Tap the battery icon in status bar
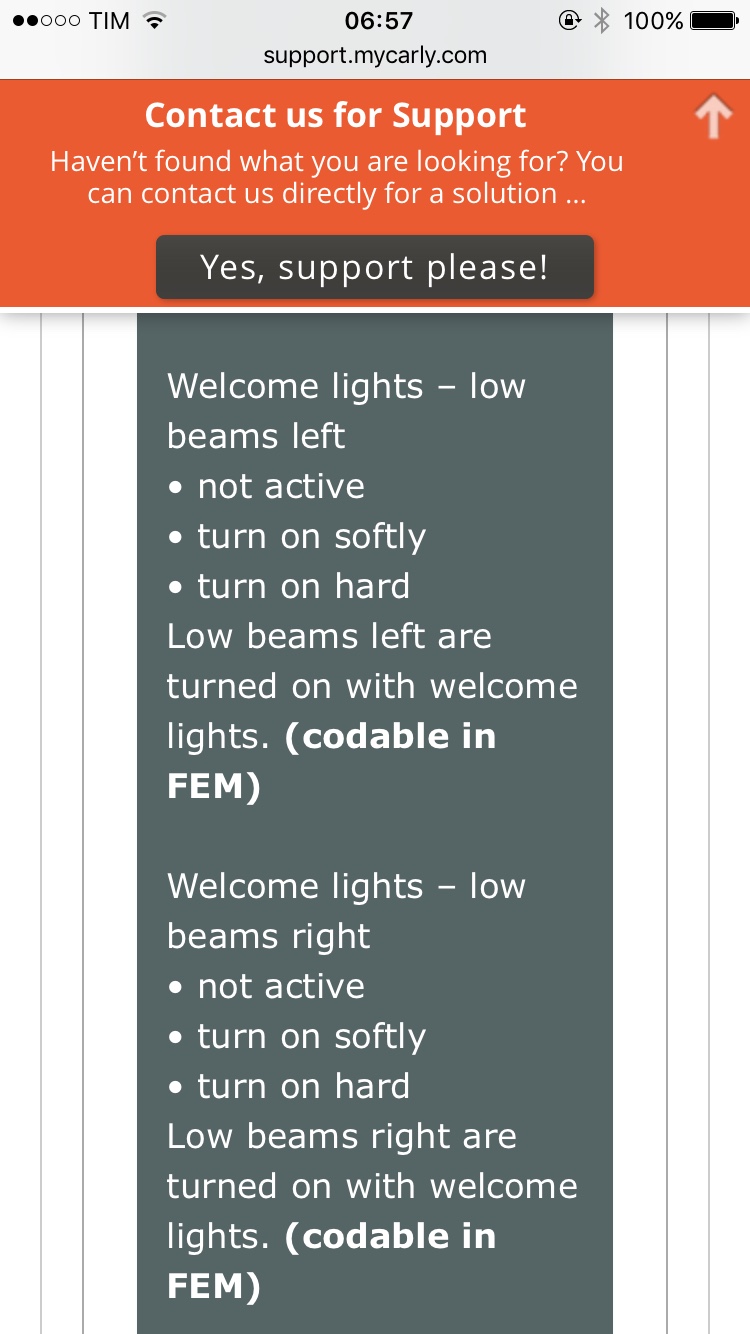The image size is (750, 1334). [x=714, y=21]
